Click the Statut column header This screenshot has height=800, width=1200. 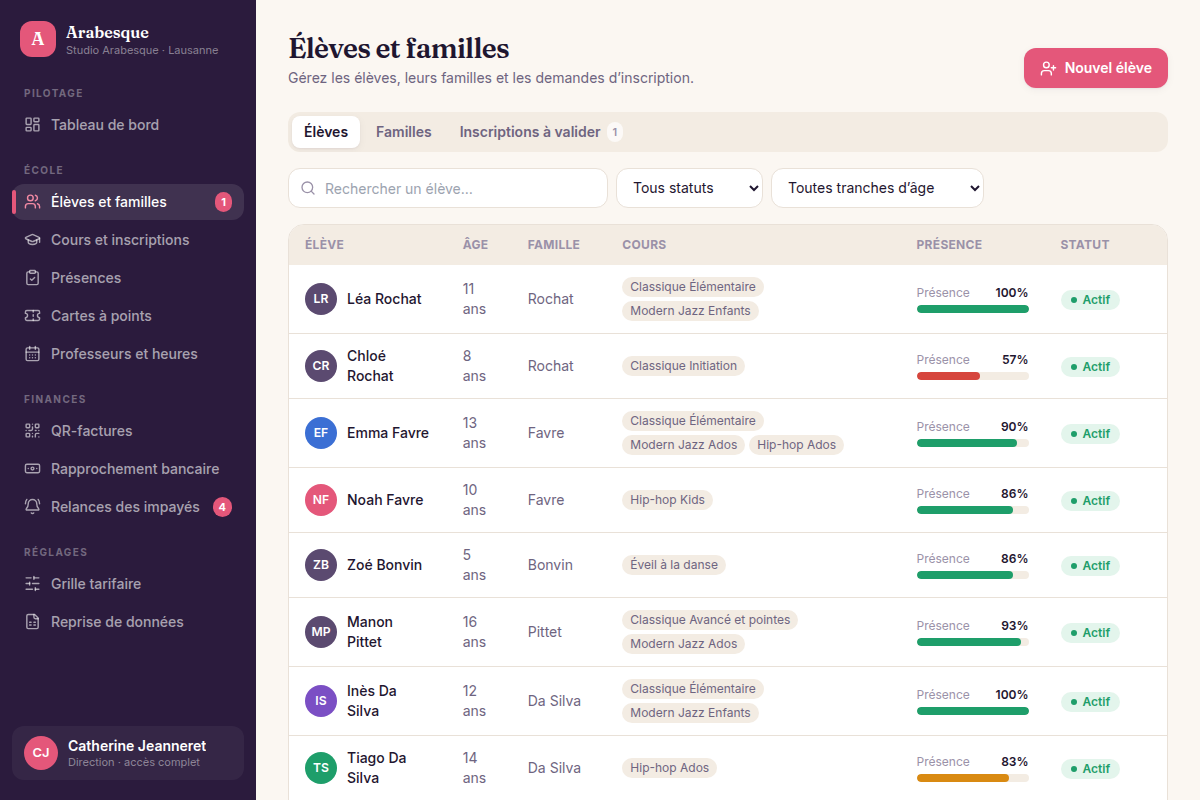click(1085, 245)
